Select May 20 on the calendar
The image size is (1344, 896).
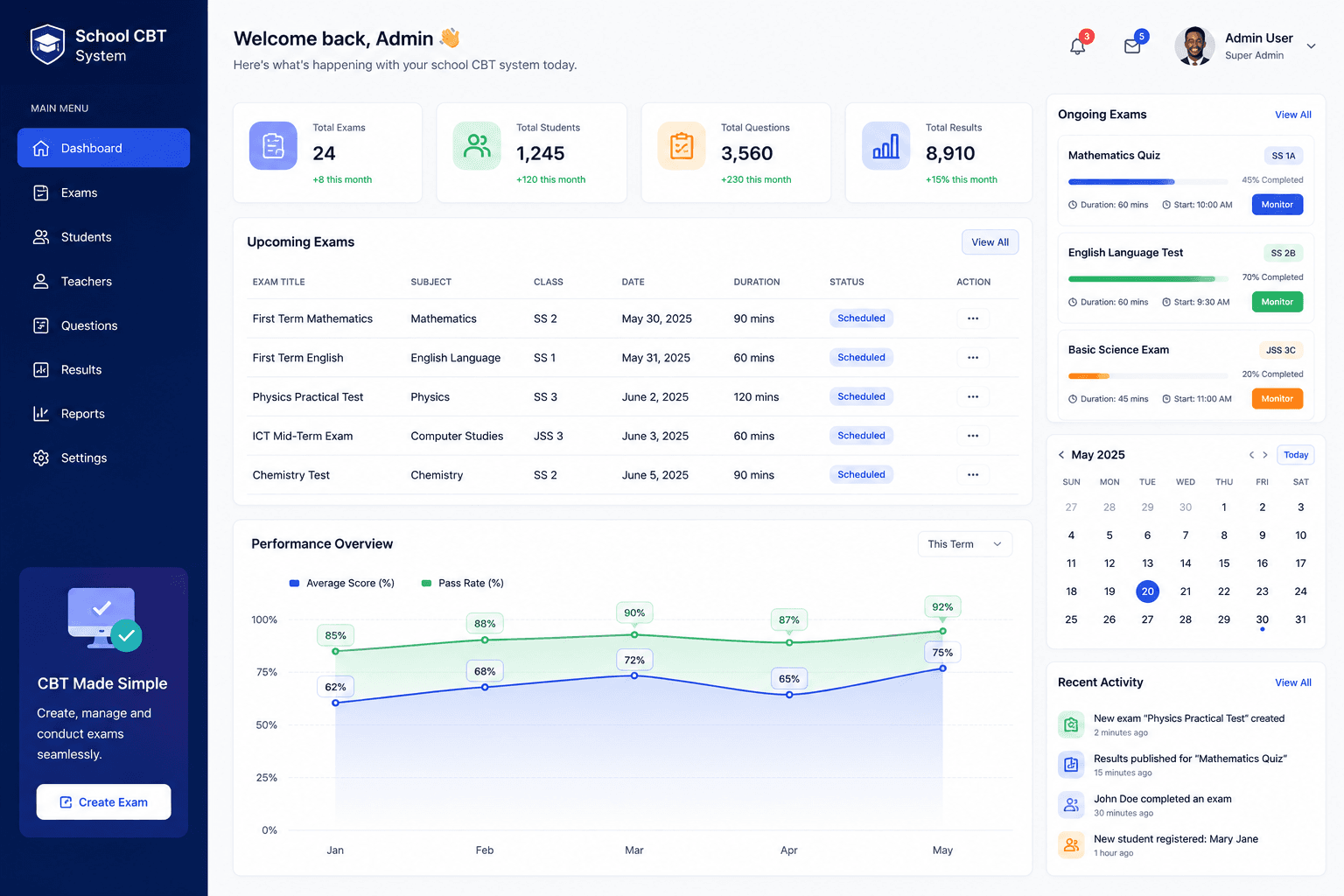(1147, 591)
